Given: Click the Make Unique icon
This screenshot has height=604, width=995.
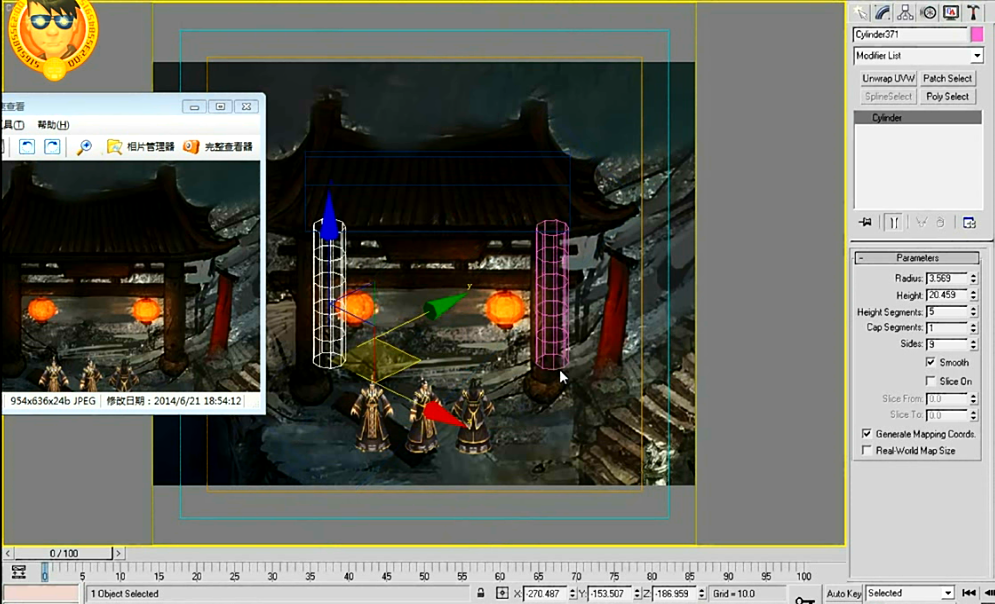Looking at the screenshot, I should coord(921,222).
